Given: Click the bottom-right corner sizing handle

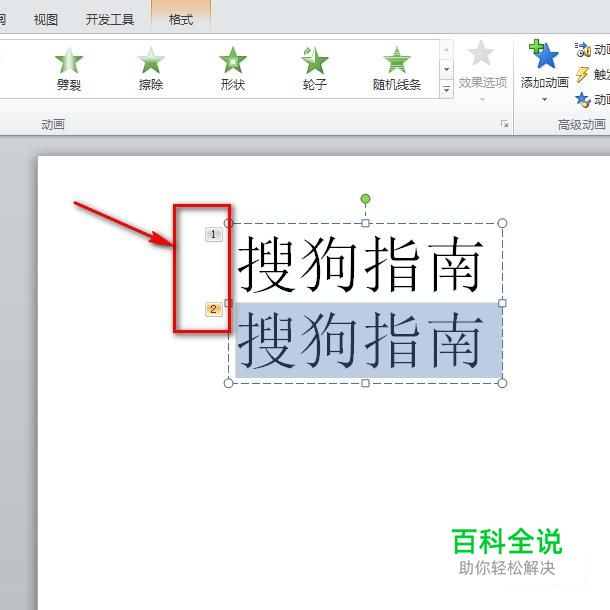Looking at the screenshot, I should (x=502, y=383).
